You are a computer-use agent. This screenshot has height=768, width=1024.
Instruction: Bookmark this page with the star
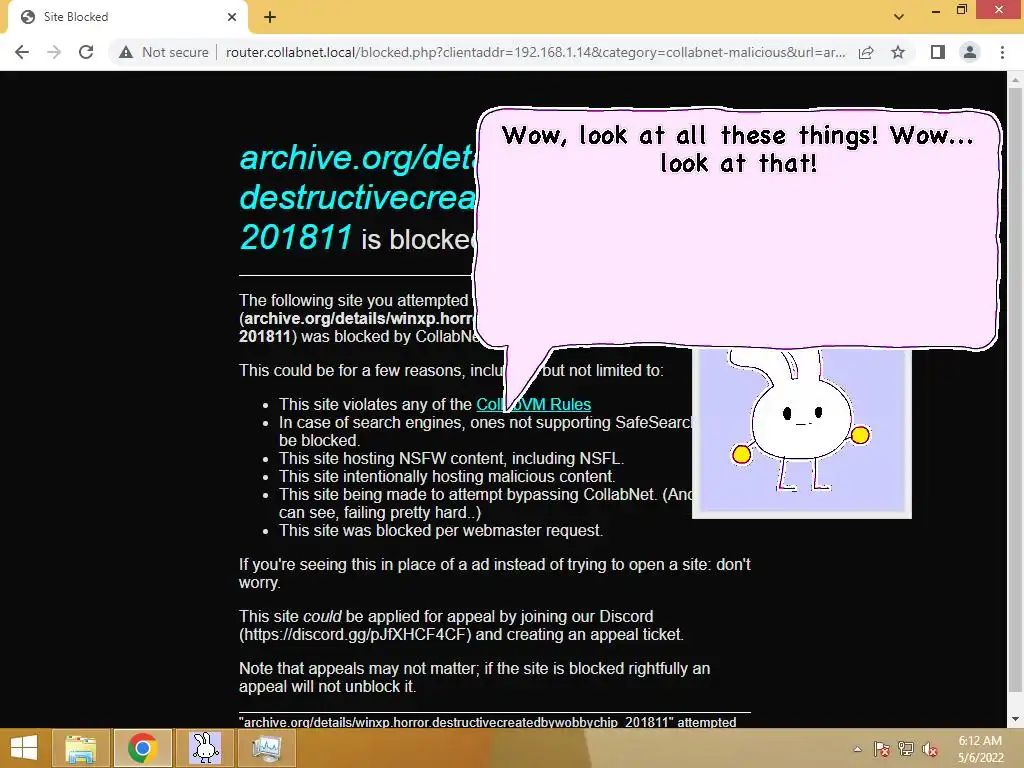point(898,52)
